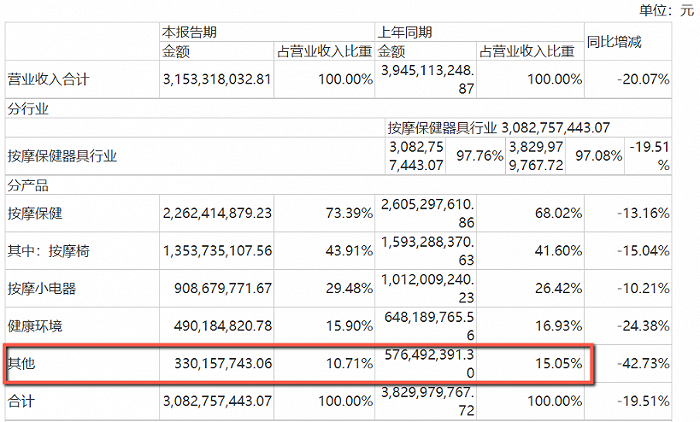Click the 按摩保健 row label
This screenshot has height=422, width=700.
pos(36,212)
